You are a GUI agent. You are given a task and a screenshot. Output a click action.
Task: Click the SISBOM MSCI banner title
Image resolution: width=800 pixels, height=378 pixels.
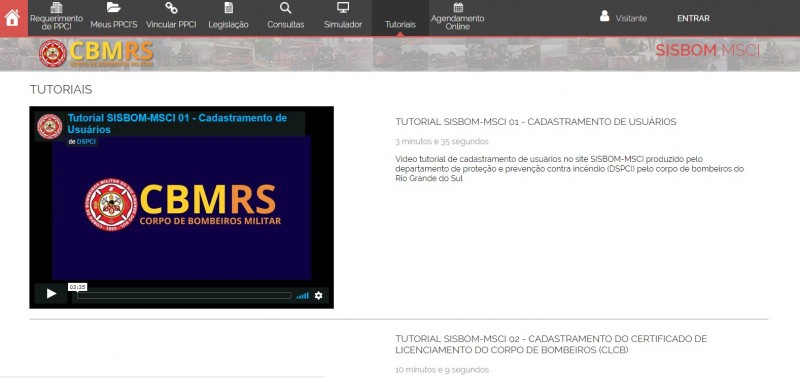(707, 50)
